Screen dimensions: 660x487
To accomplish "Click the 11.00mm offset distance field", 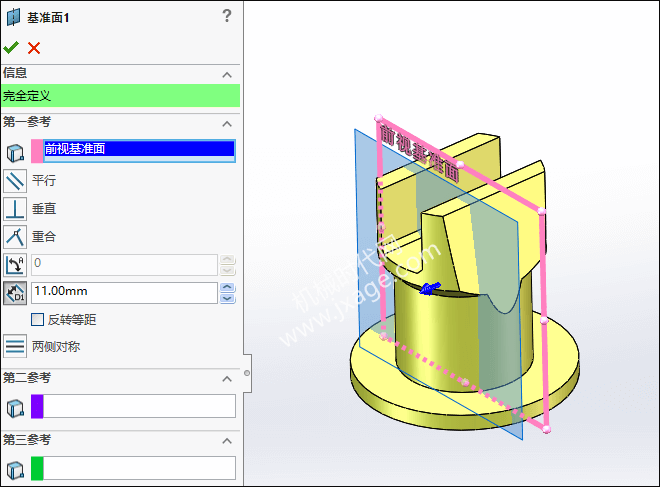I will (124, 293).
